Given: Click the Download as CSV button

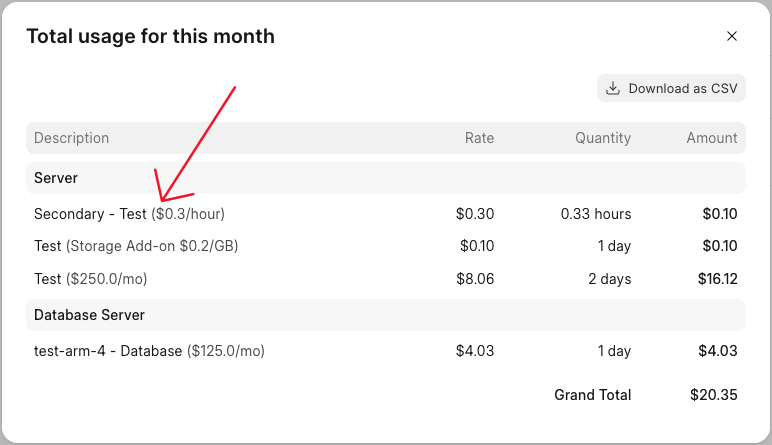Looking at the screenshot, I should click(671, 88).
